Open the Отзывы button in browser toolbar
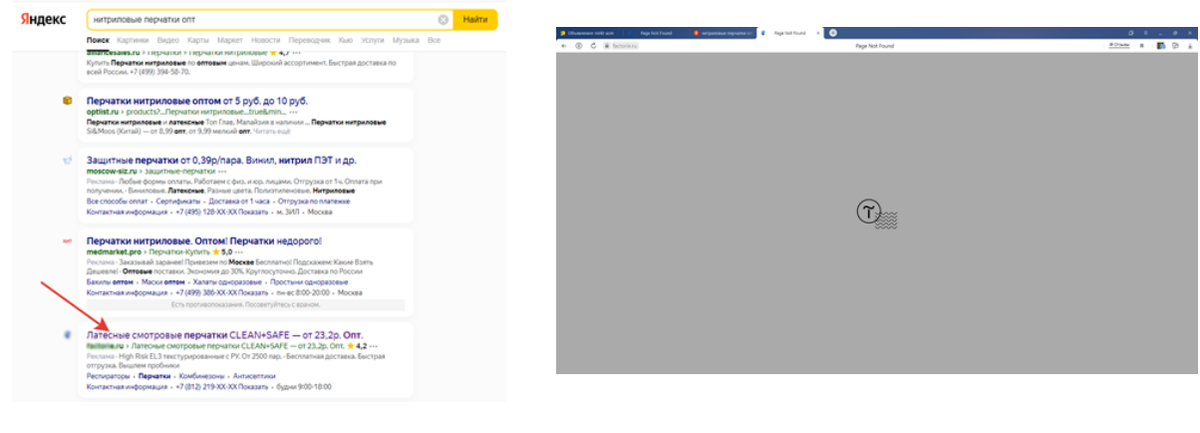1200x433 pixels. click(x=1119, y=45)
